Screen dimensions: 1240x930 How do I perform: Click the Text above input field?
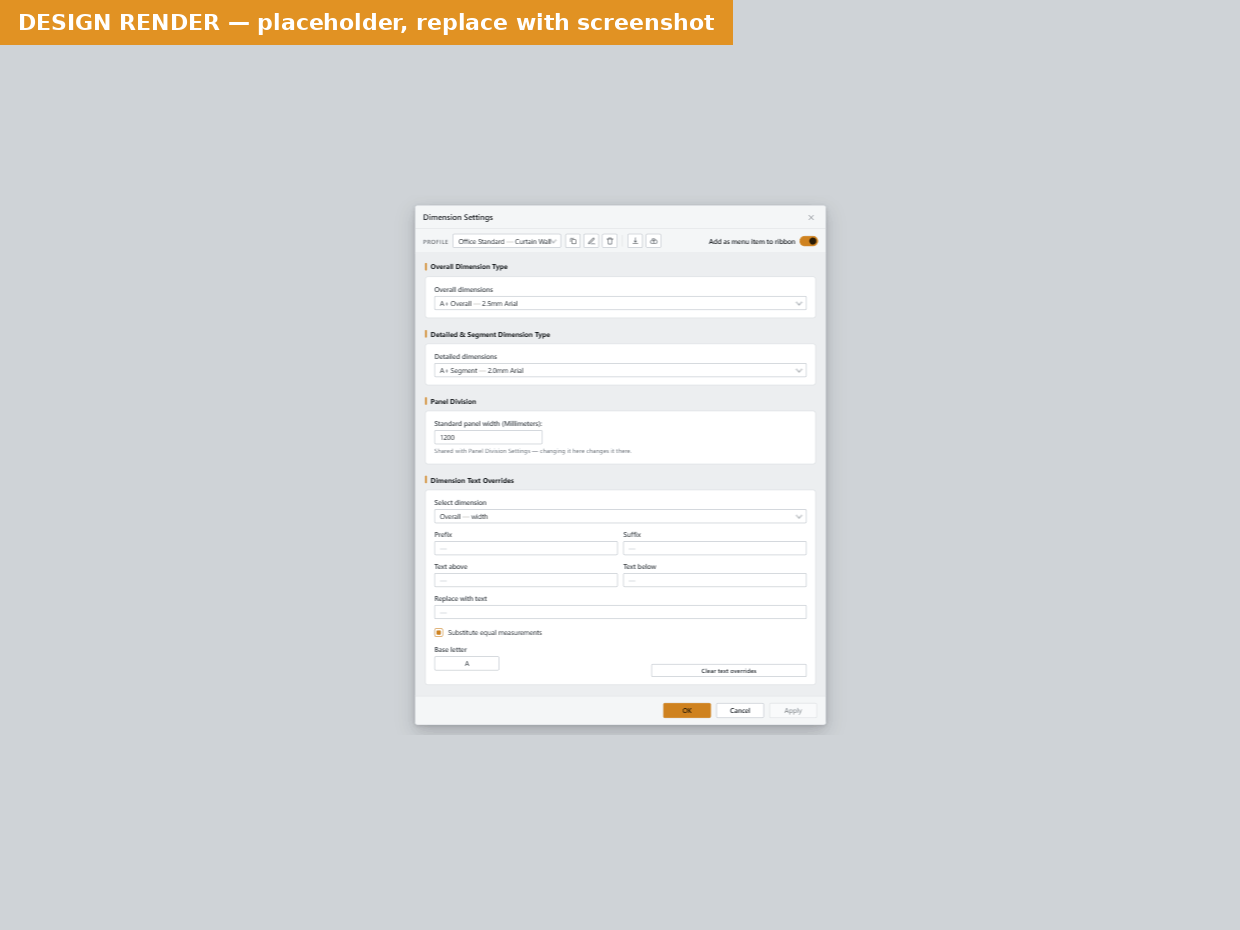point(526,580)
